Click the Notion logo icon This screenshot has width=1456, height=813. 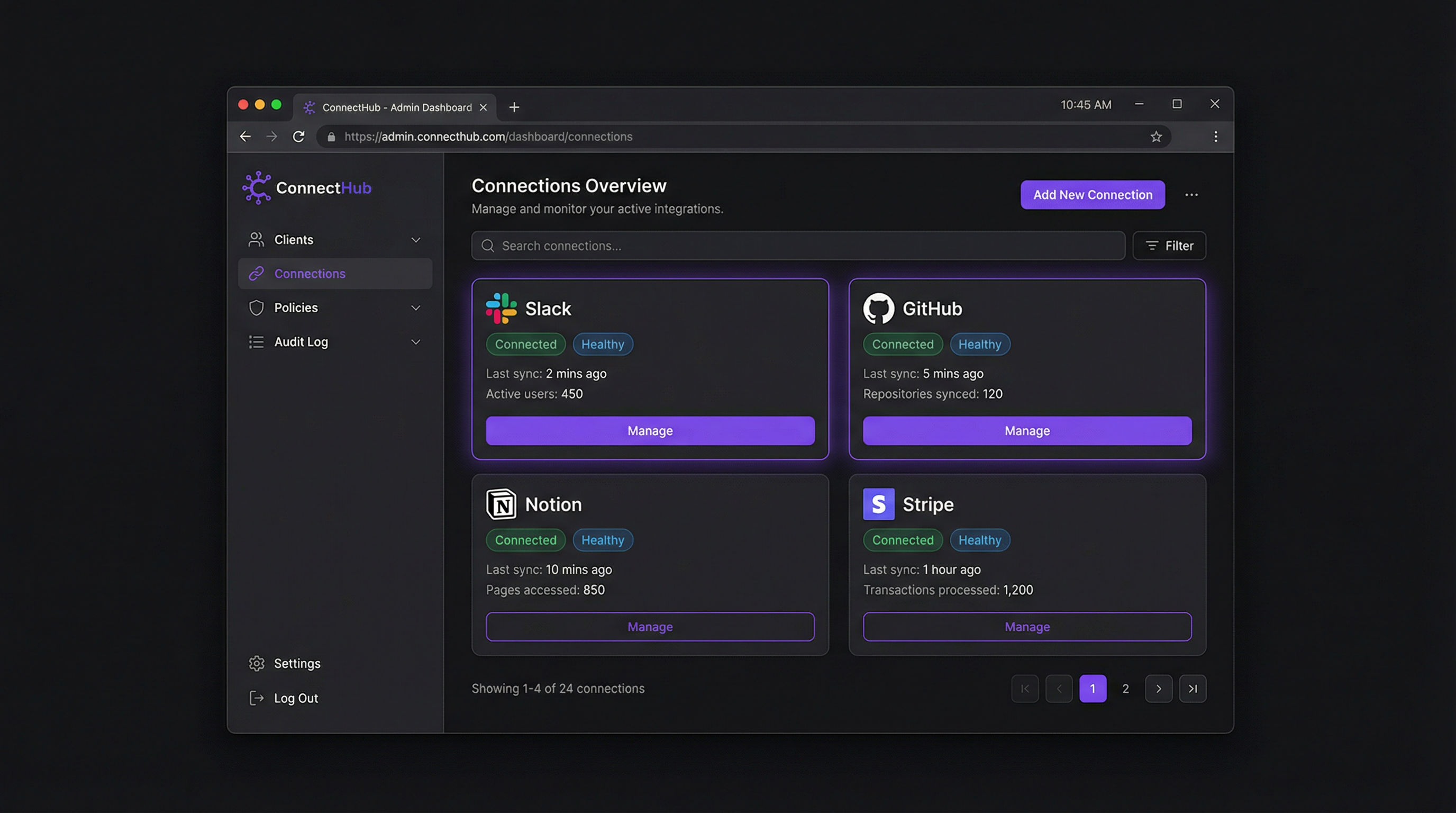[x=502, y=504]
